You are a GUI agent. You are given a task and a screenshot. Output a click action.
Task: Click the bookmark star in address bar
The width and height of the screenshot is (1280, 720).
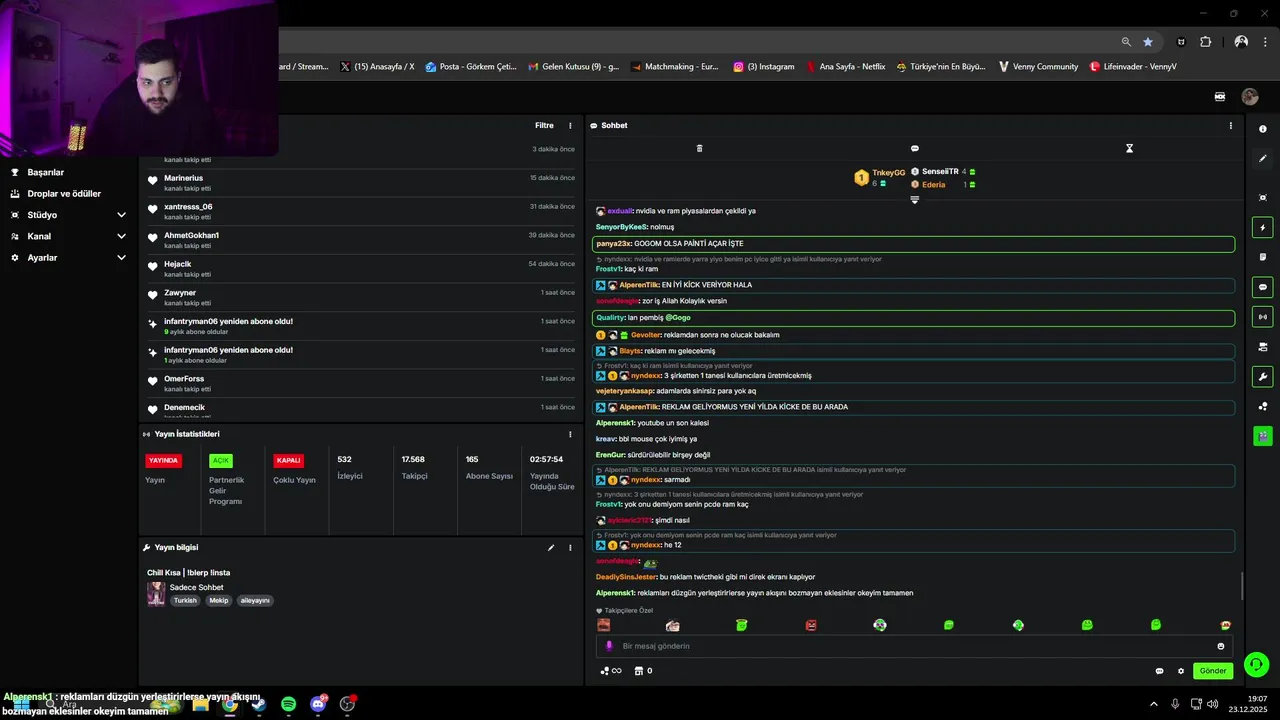coord(1148,42)
